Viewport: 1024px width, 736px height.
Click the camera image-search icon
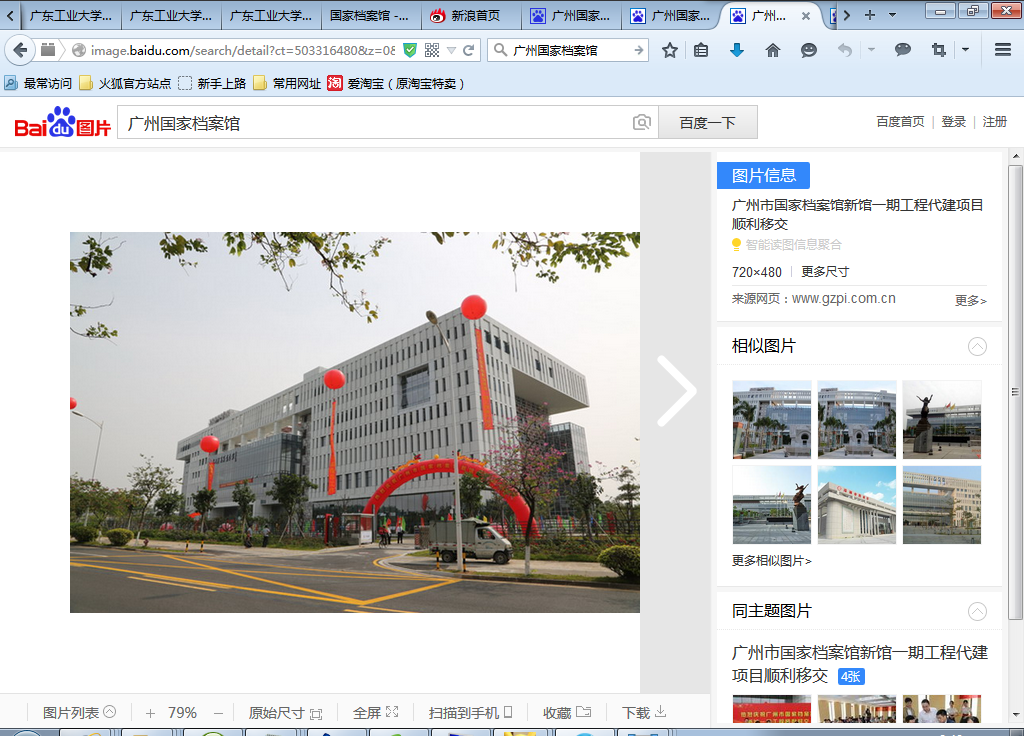pyautogui.click(x=642, y=122)
